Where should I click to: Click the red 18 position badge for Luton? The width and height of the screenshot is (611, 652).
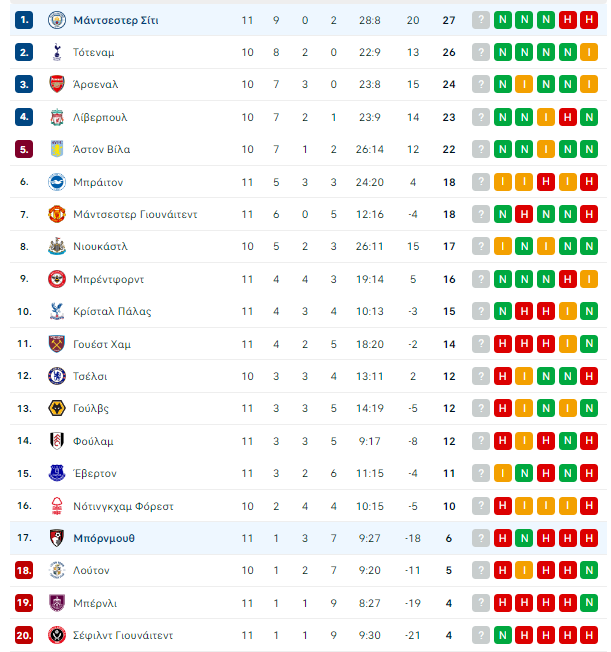[24, 570]
